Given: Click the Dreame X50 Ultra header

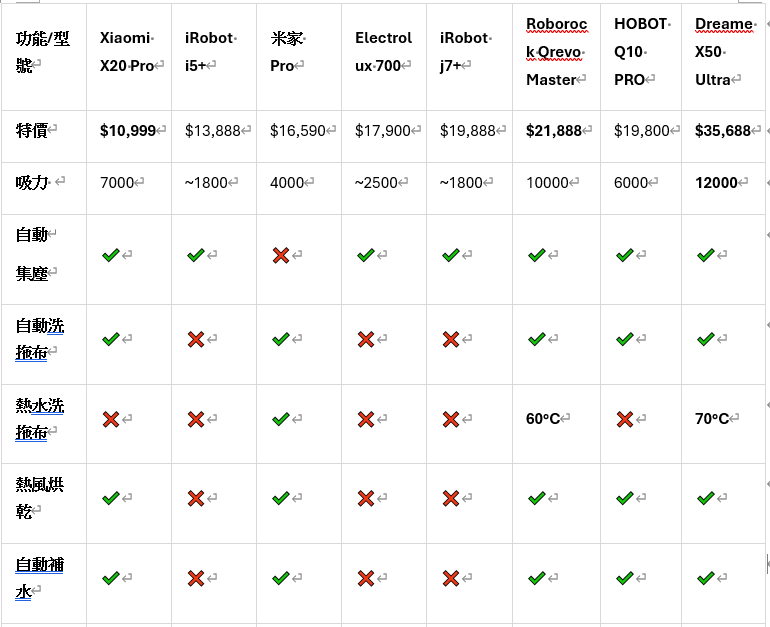Looking at the screenshot, I should (x=724, y=52).
